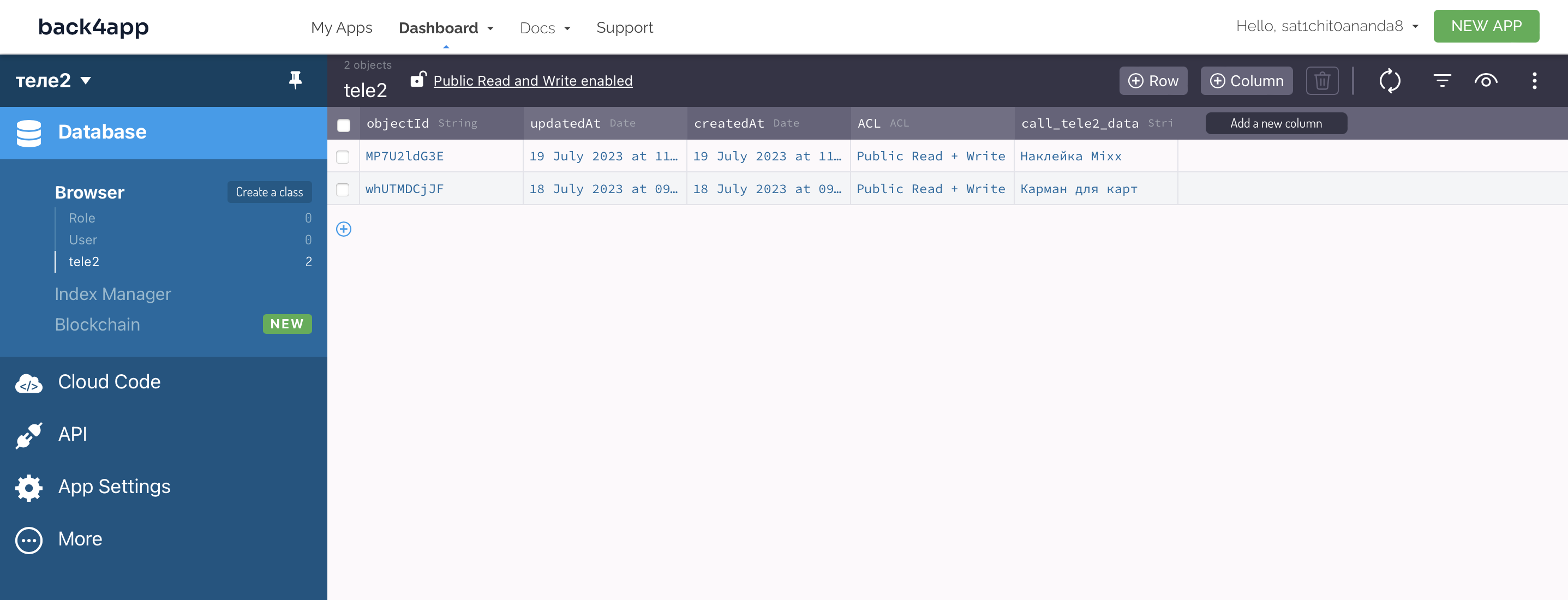Image resolution: width=1568 pixels, height=600 pixels.
Task: Click the API plug icon
Action: pos(28,435)
